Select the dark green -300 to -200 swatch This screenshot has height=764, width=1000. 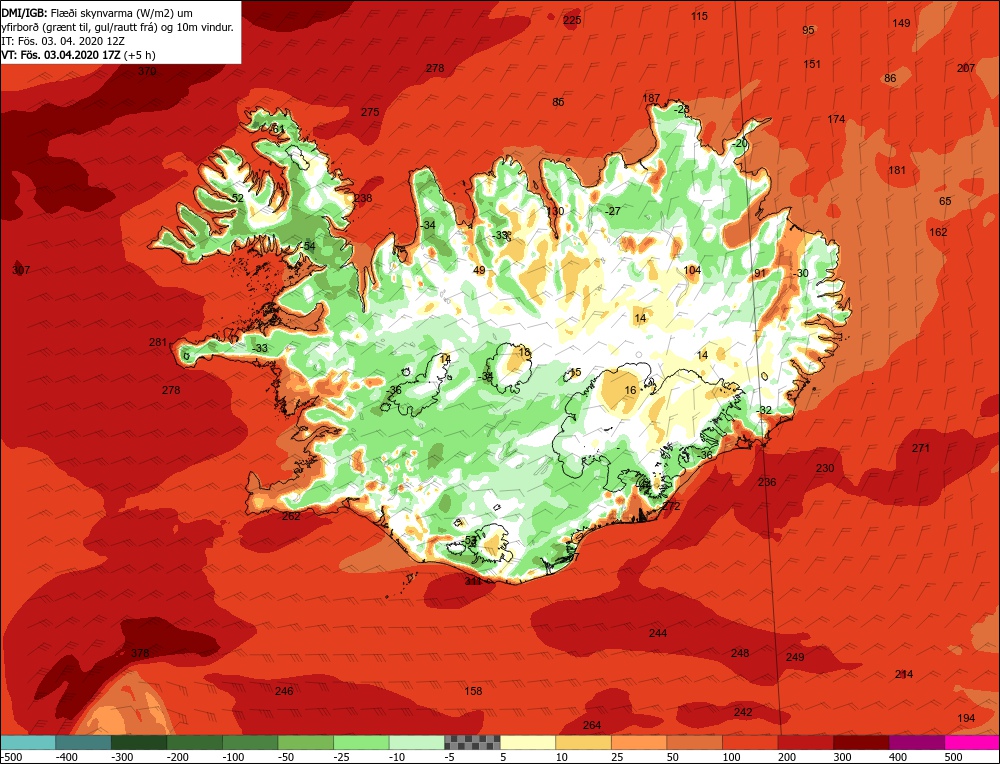coord(139,742)
